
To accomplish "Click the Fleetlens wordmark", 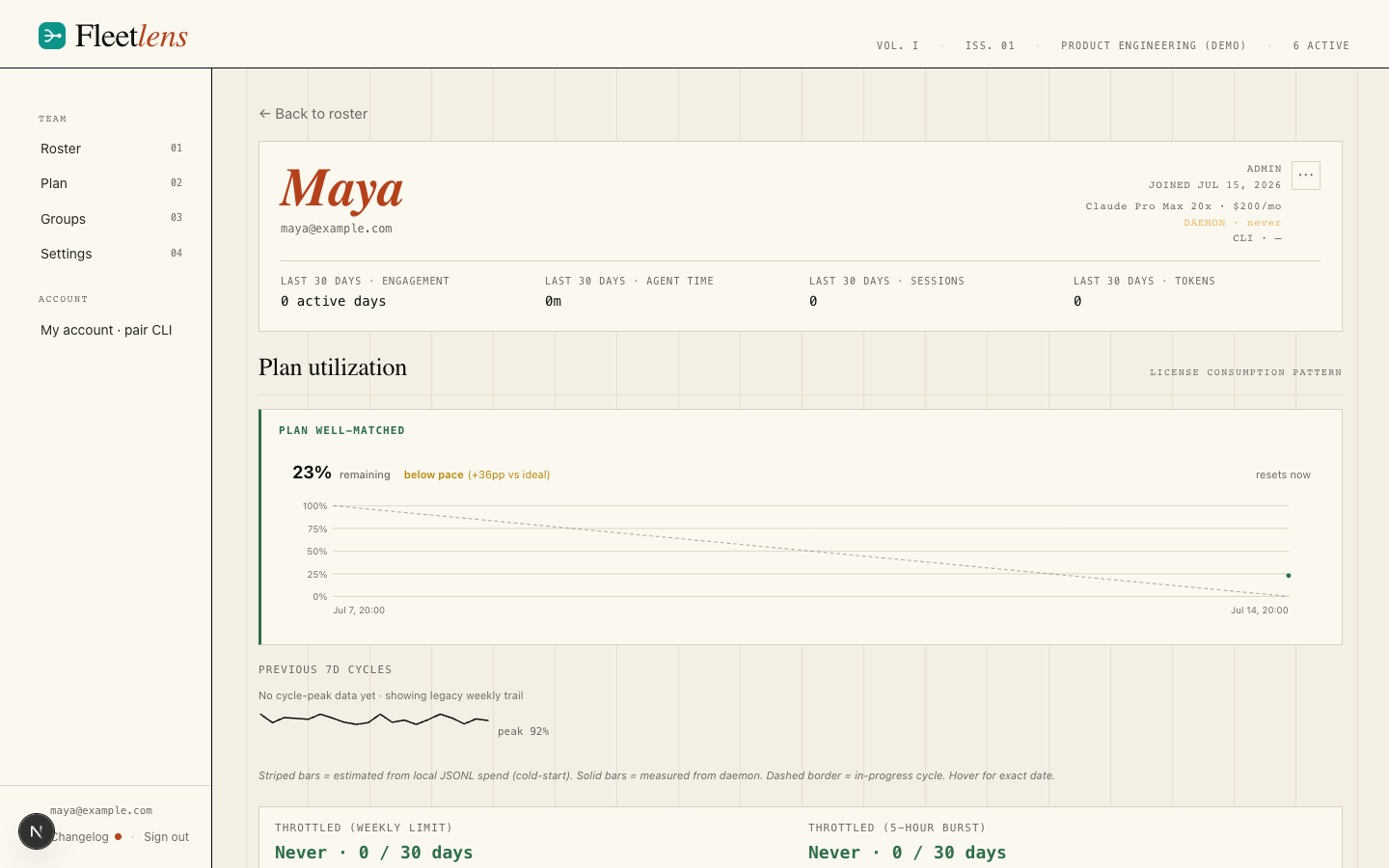I will (x=131, y=36).
